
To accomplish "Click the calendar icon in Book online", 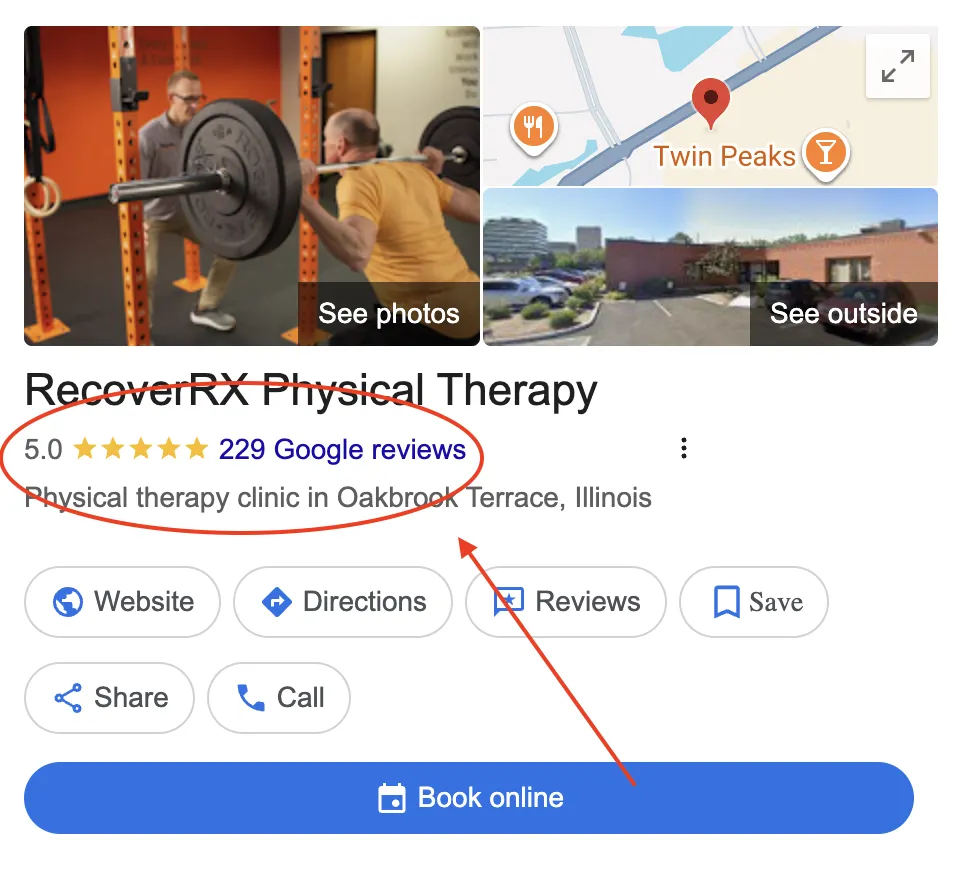I will click(392, 798).
